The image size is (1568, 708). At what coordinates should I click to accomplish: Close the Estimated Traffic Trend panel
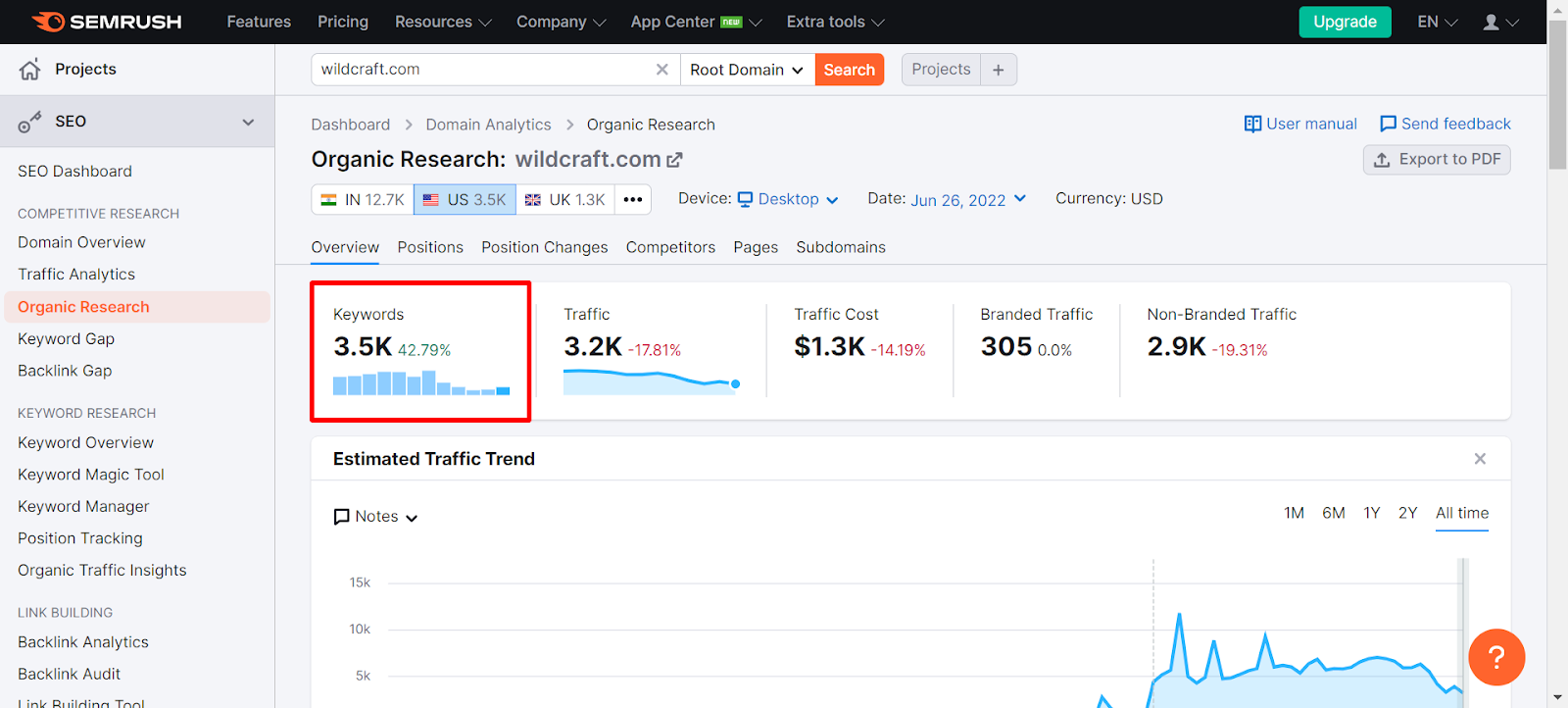click(x=1480, y=459)
